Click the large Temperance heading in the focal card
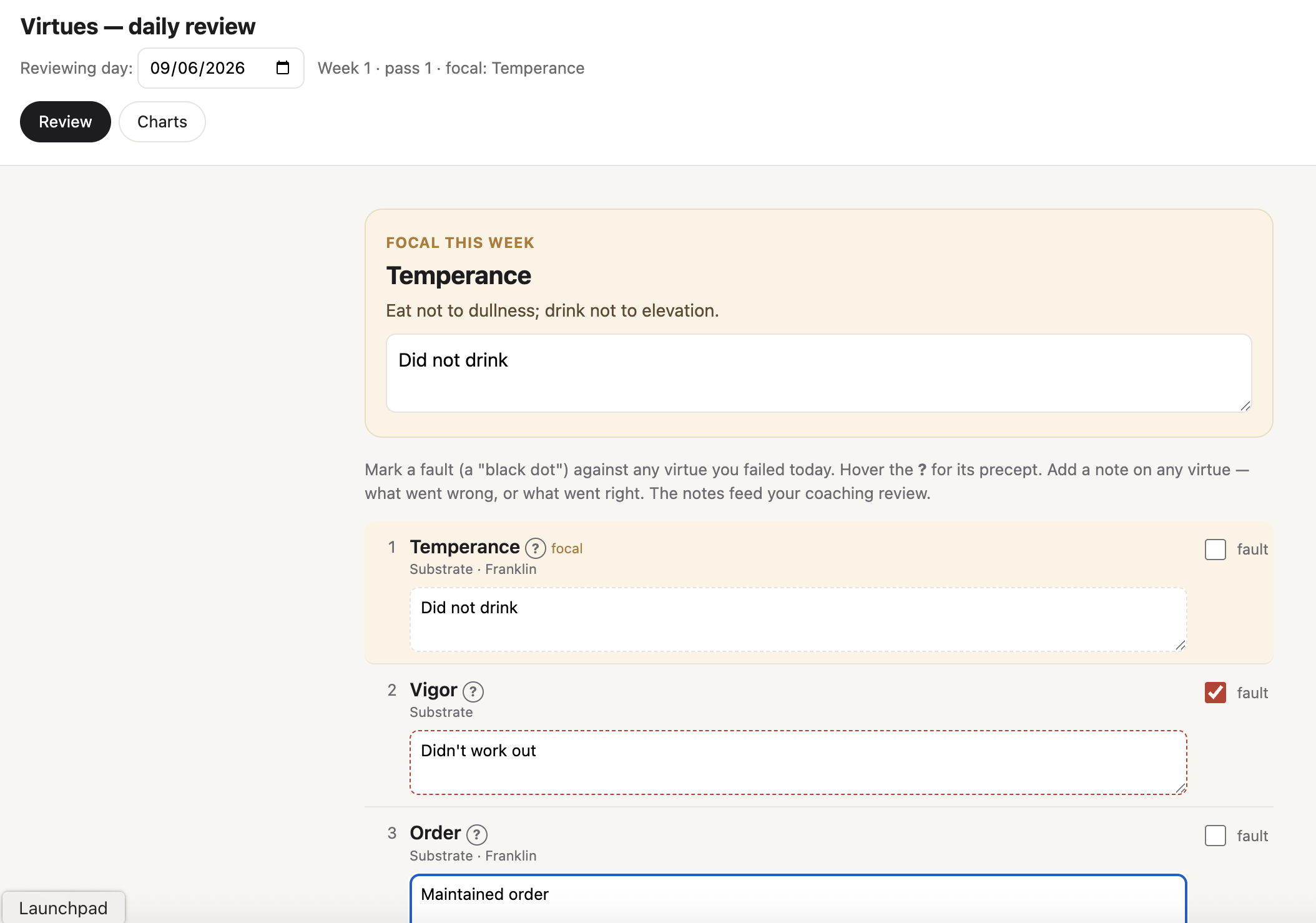 (x=459, y=276)
